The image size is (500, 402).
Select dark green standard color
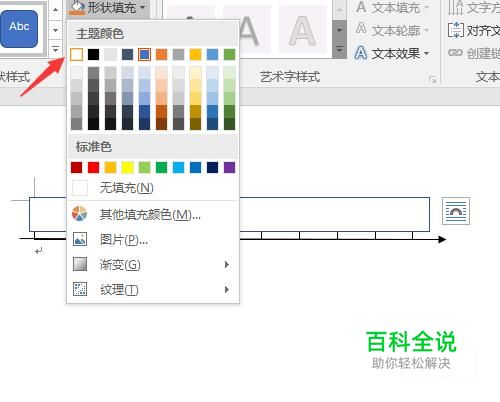(162, 167)
